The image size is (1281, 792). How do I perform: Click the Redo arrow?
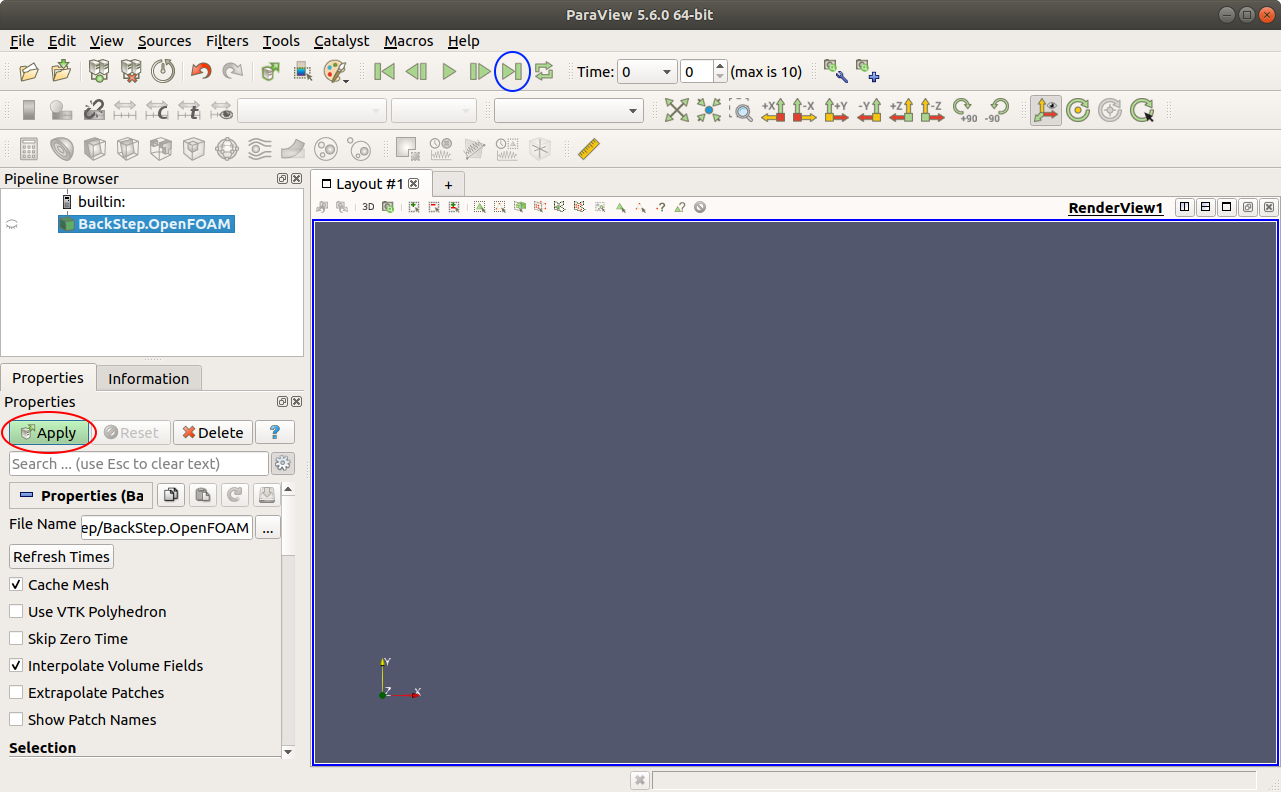click(233, 72)
